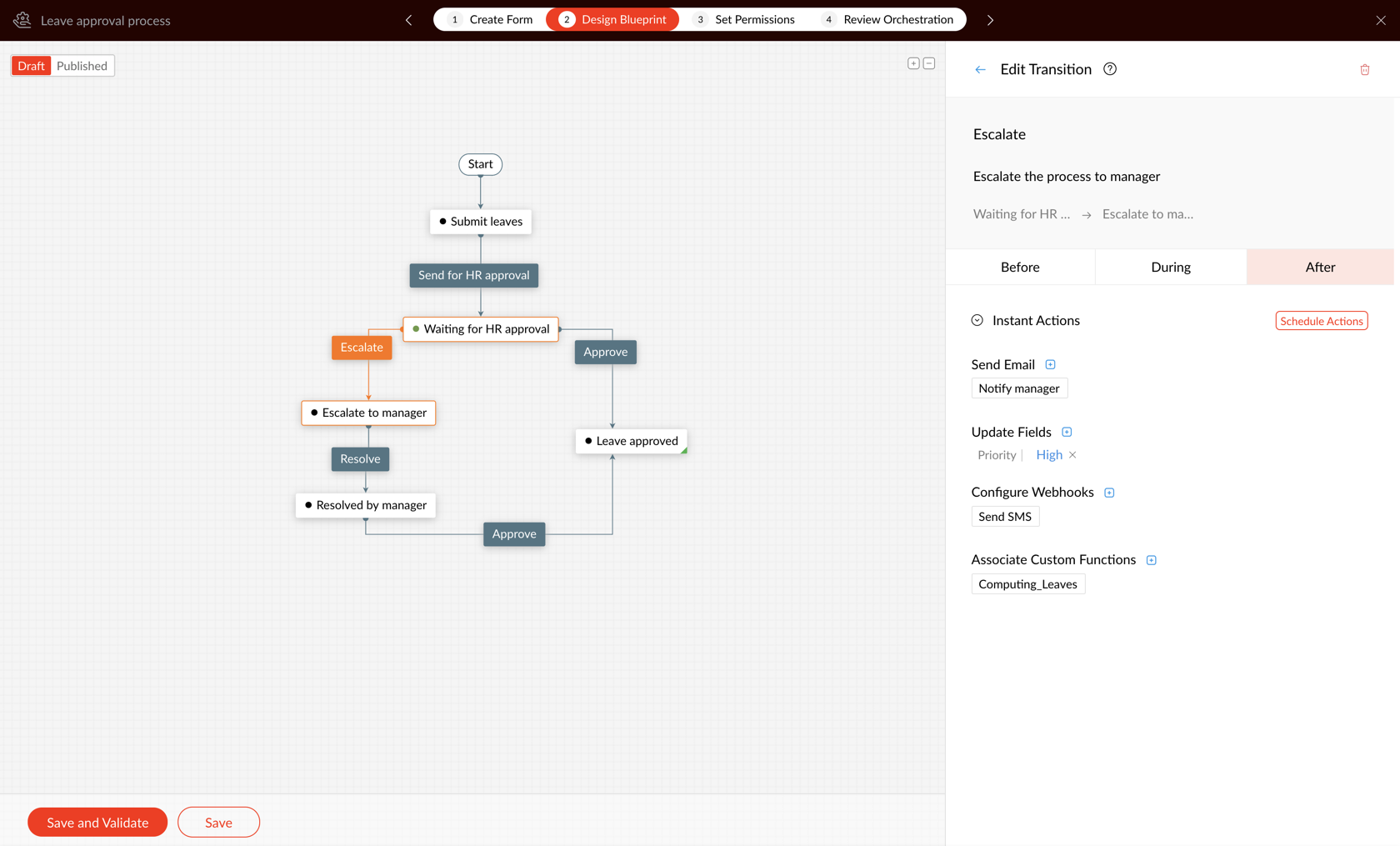The width and height of the screenshot is (1400, 846).
Task: Click Save and Validate
Action: tap(97, 823)
